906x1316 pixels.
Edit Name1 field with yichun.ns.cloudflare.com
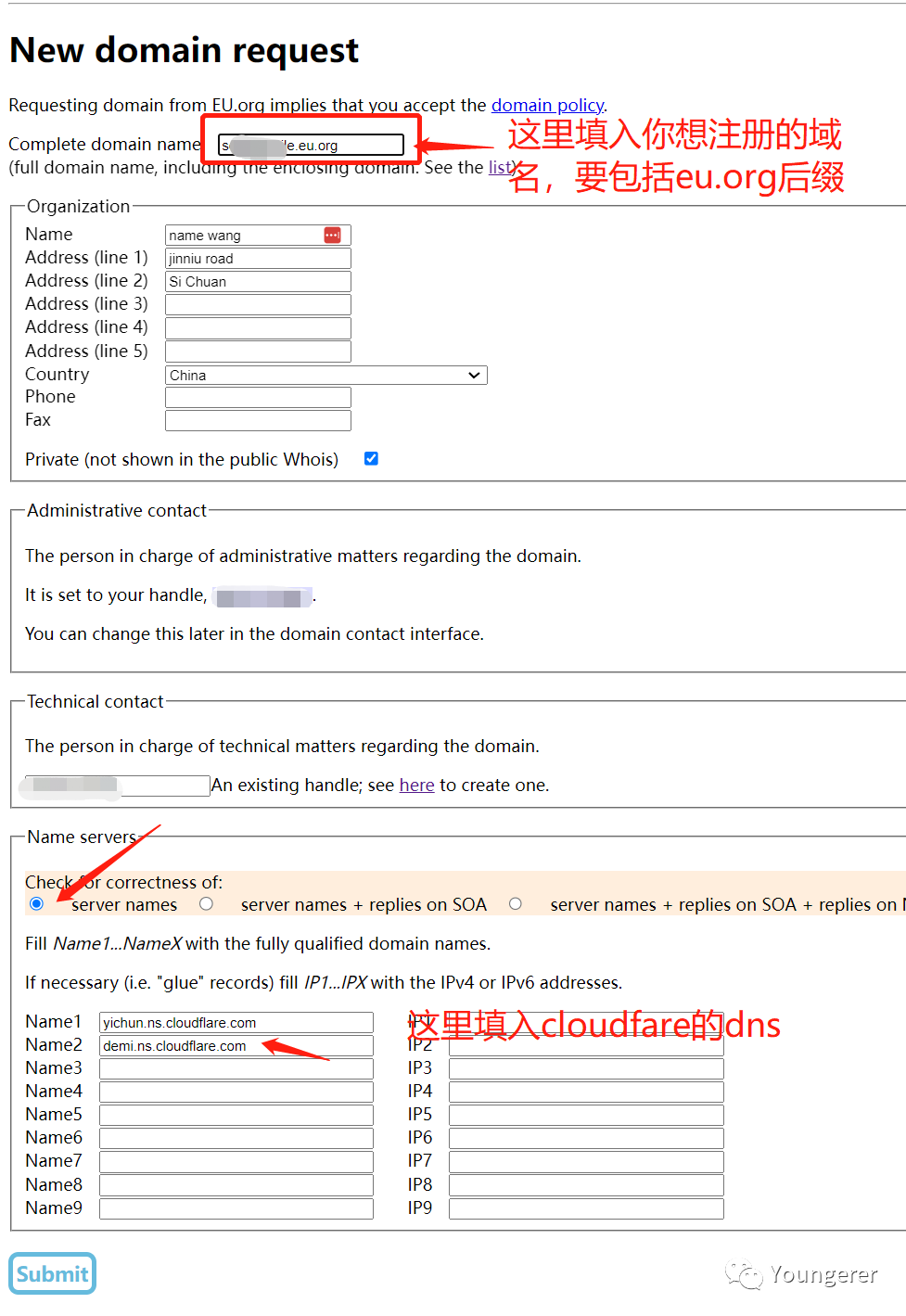(236, 1022)
